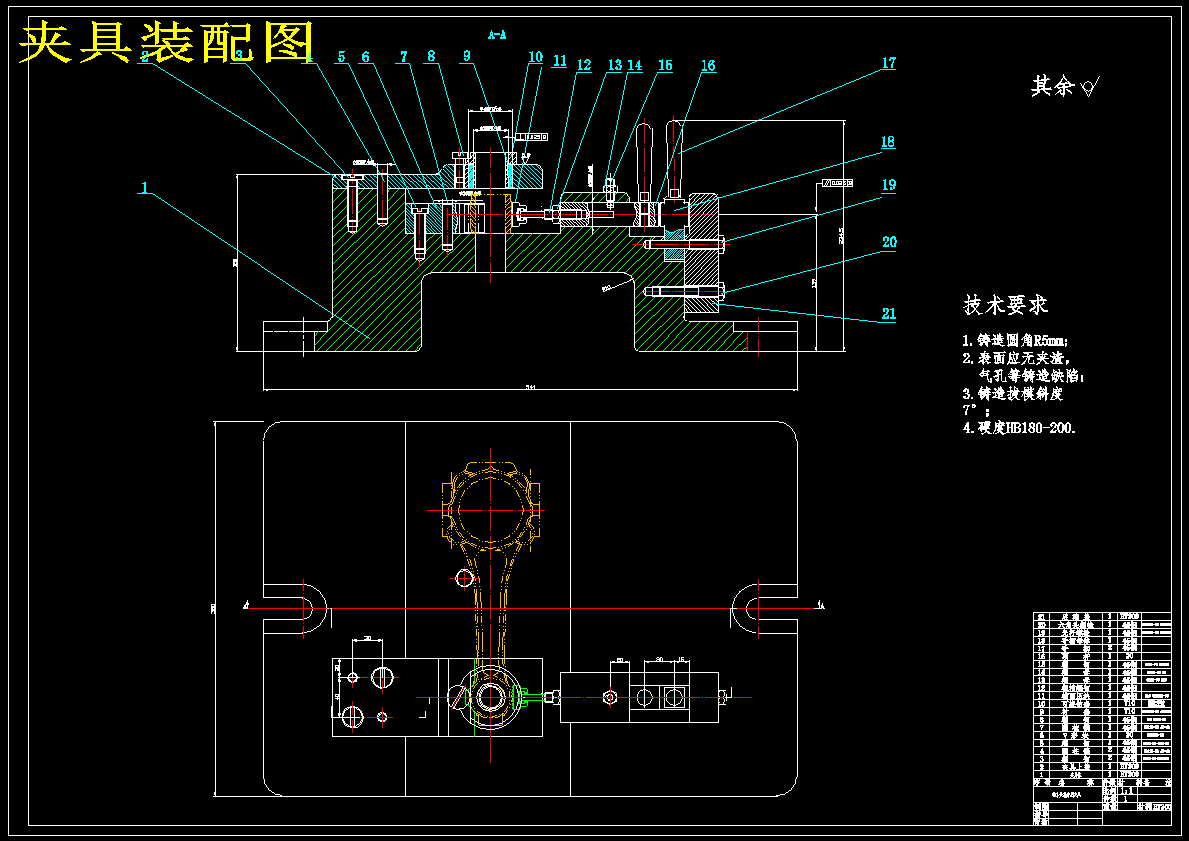Click the A-A section view label
1189x841 pixels.
click(x=497, y=34)
